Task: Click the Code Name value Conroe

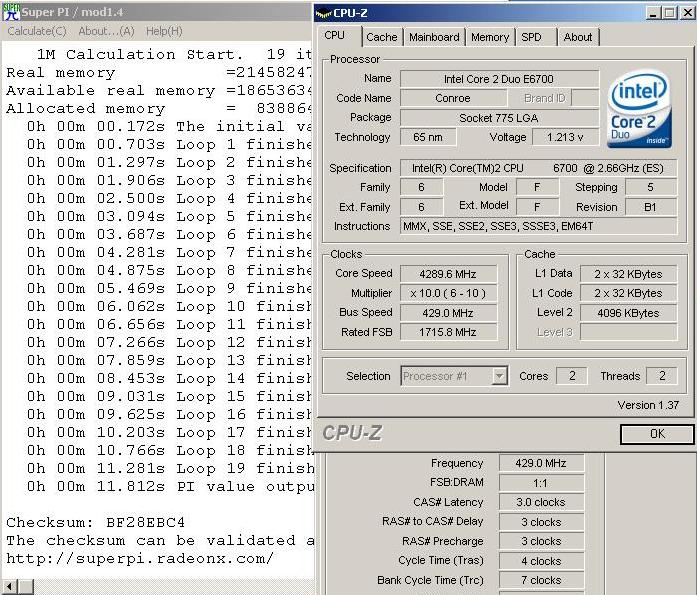Action: [453, 98]
